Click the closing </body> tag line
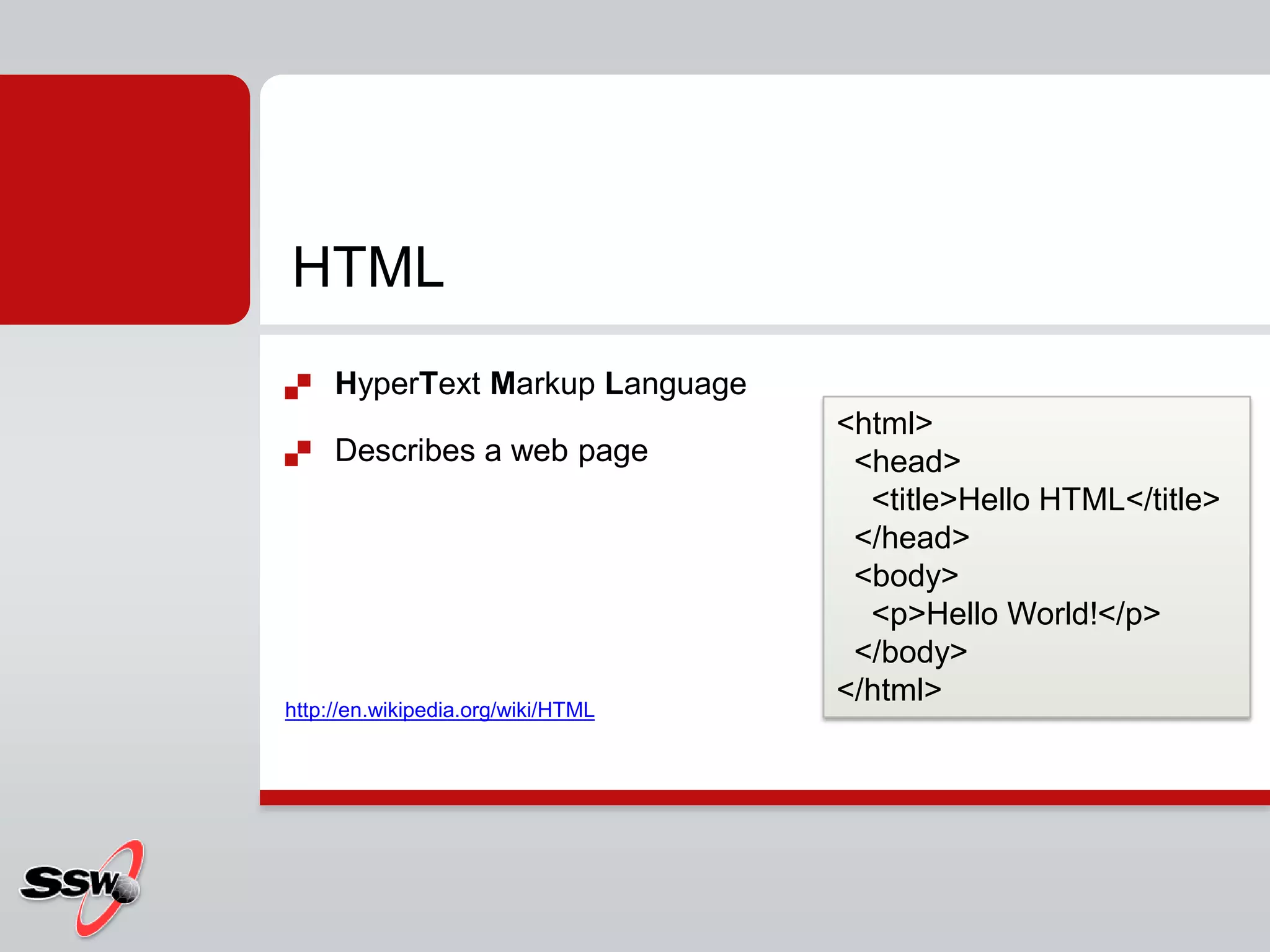This screenshot has width=1270, height=952. 910,652
